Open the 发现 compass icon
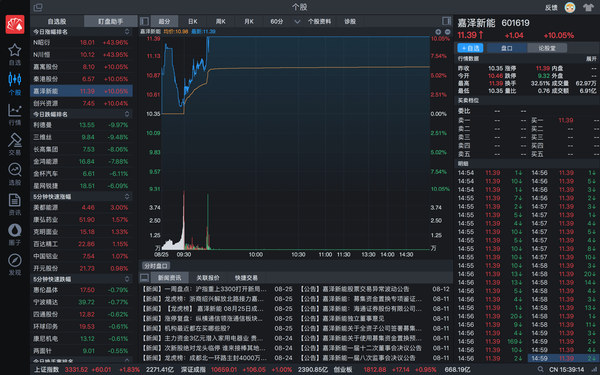600x375 pixels. click(x=15, y=265)
